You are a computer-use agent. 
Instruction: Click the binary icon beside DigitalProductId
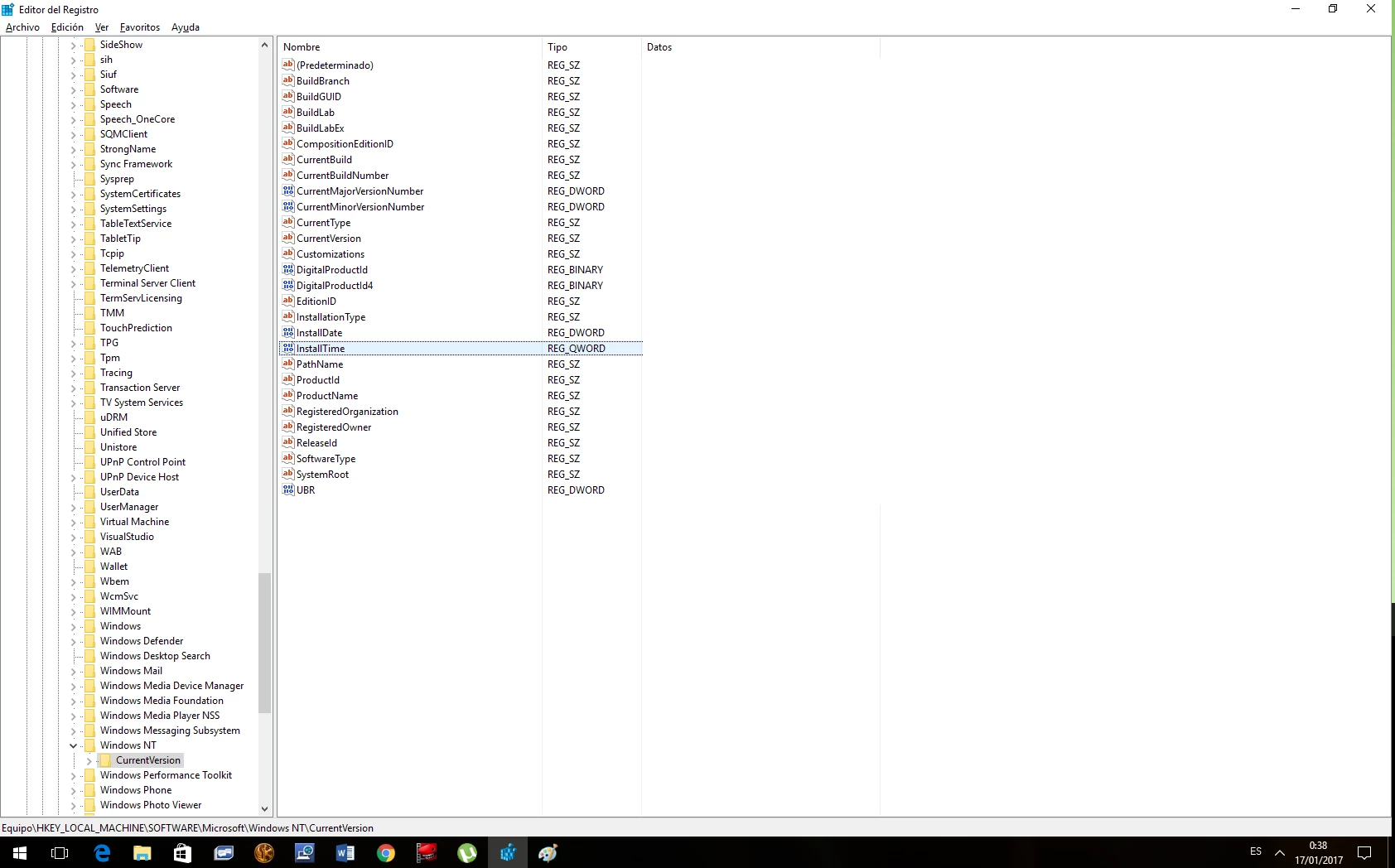coord(288,269)
